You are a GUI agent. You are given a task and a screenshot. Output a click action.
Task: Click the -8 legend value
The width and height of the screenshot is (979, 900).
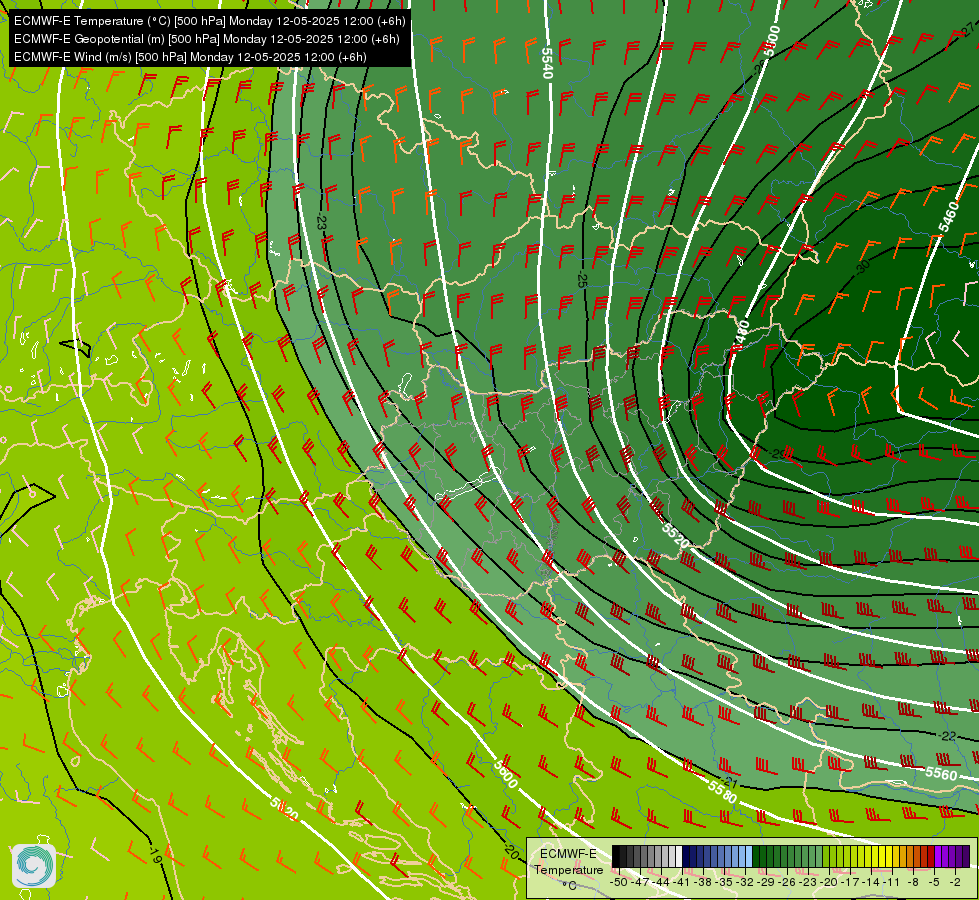[913, 882]
